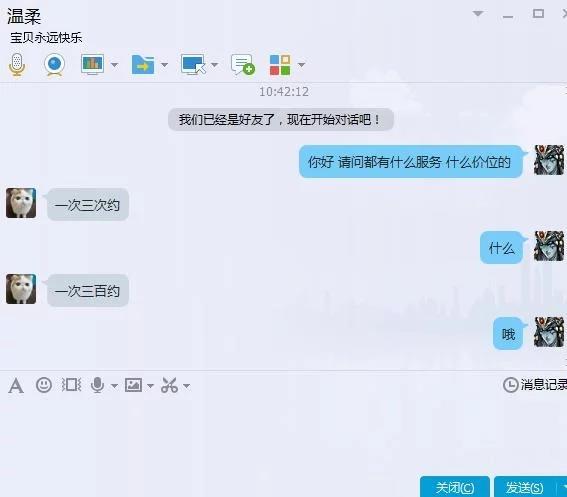Click the cat avatar beside 一次三百约

click(21, 289)
